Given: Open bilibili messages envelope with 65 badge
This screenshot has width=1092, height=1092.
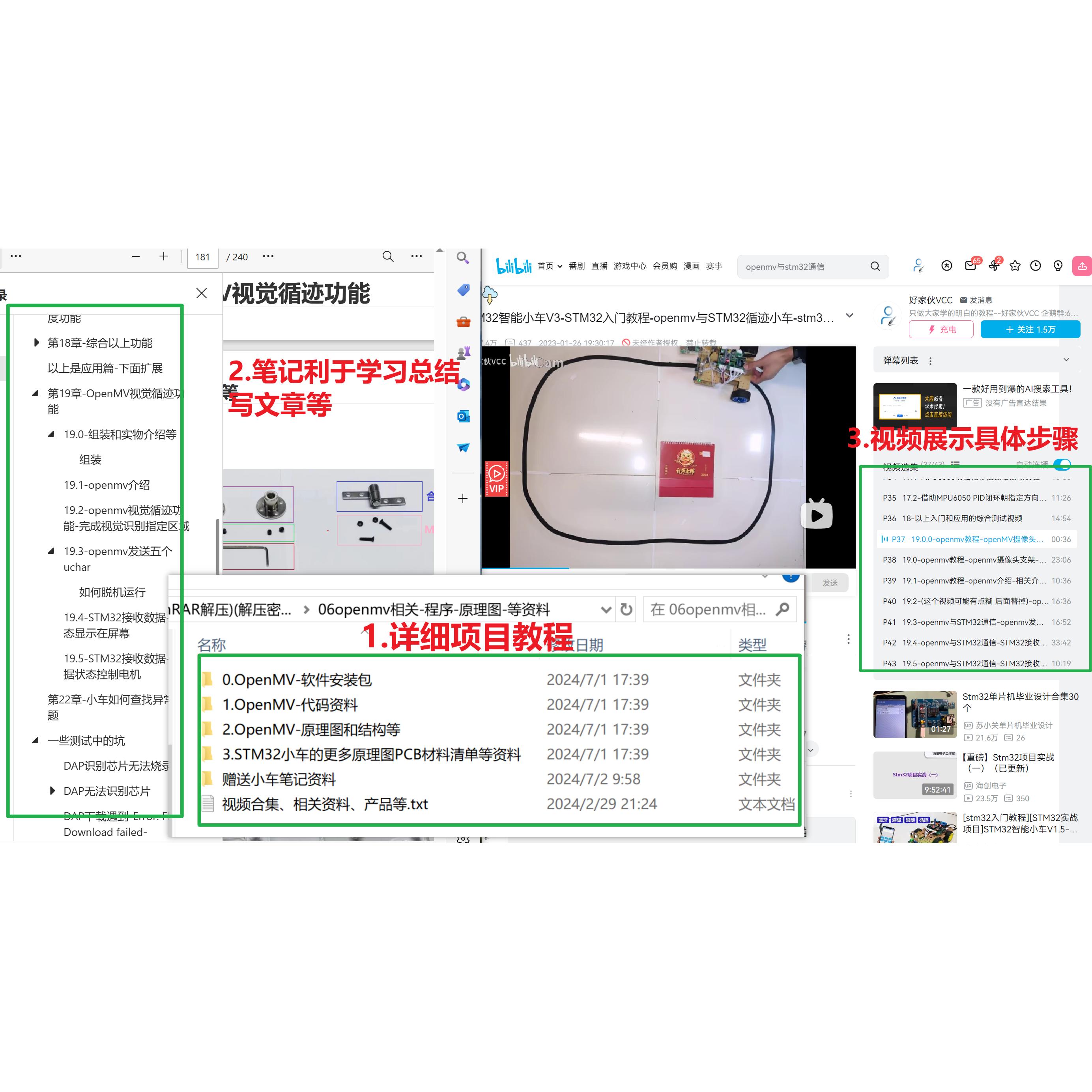Looking at the screenshot, I should (x=971, y=266).
